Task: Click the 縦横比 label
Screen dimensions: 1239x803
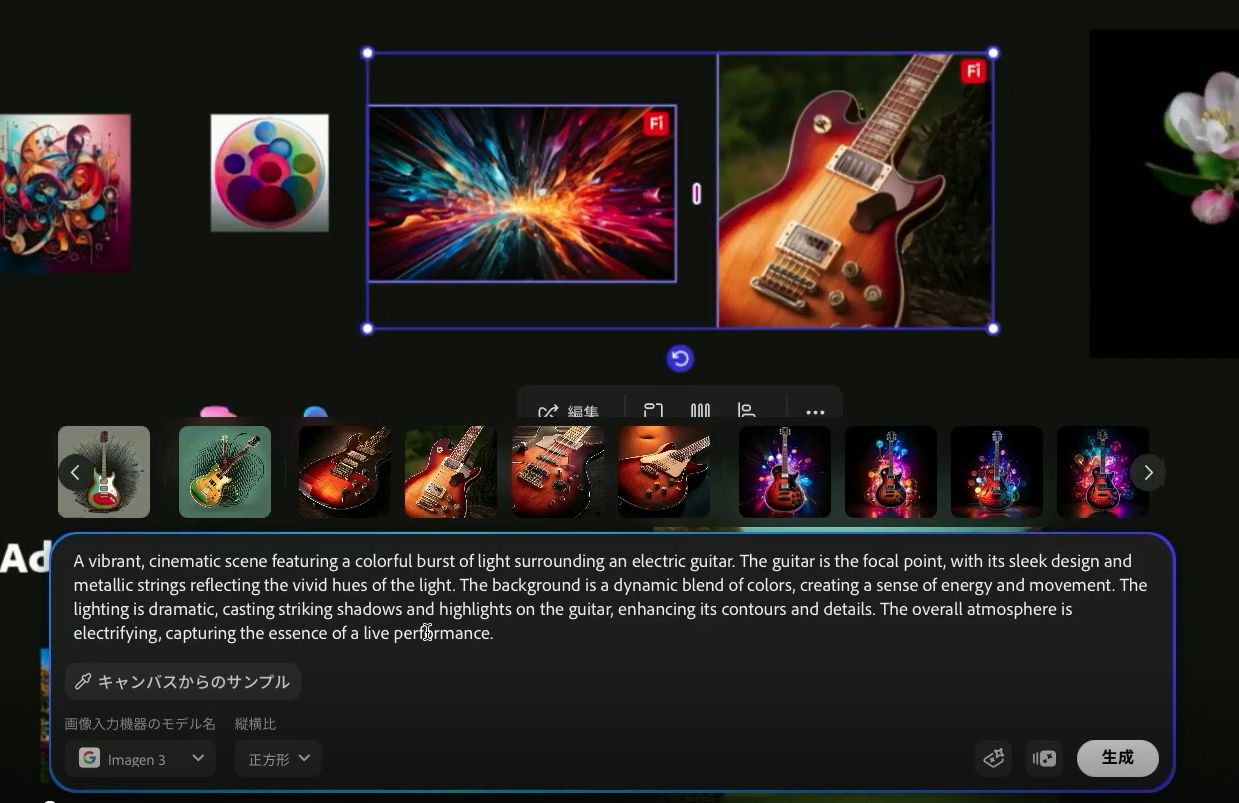Action: (x=255, y=723)
